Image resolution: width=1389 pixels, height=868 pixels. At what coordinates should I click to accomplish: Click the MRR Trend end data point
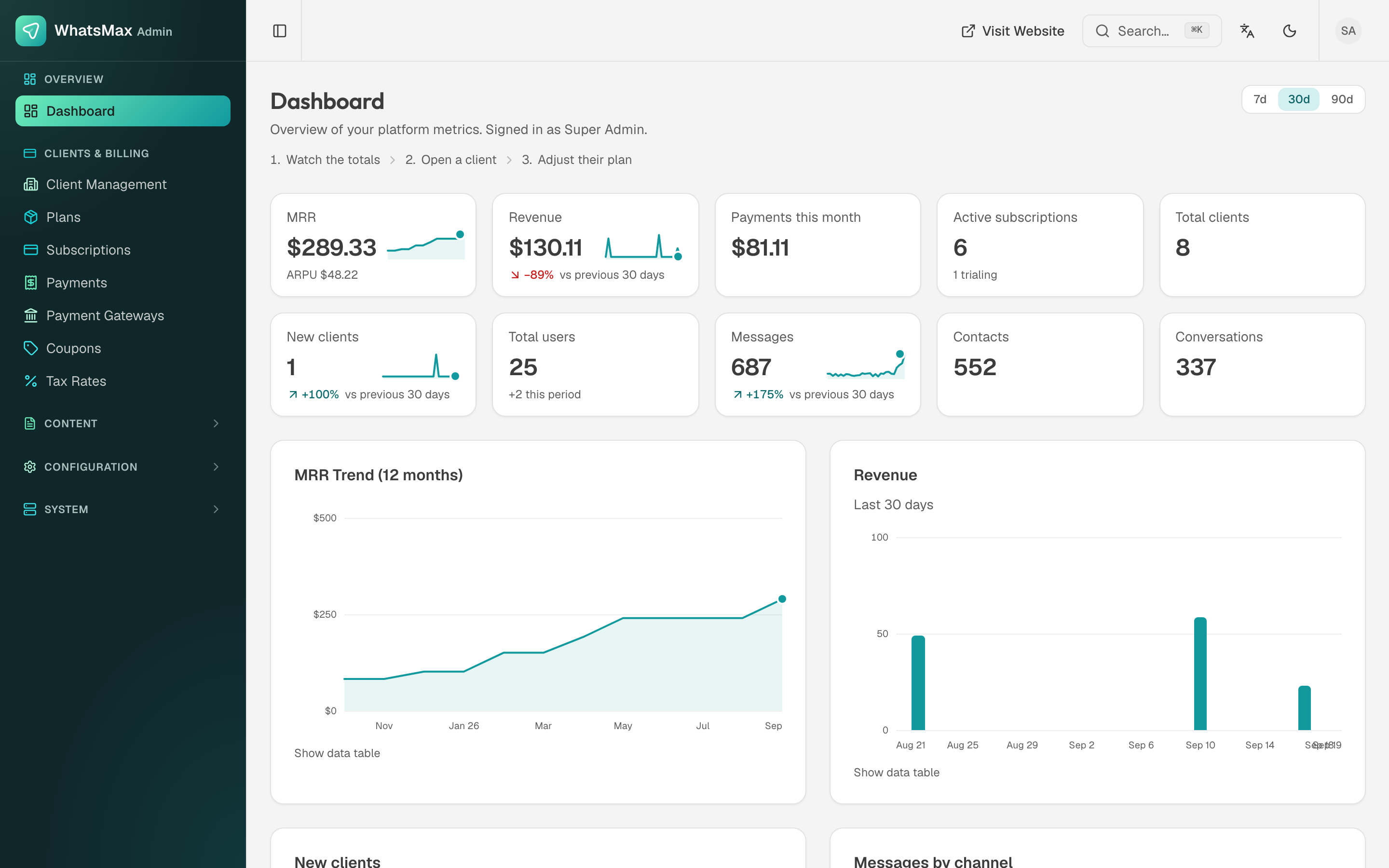tap(782, 599)
